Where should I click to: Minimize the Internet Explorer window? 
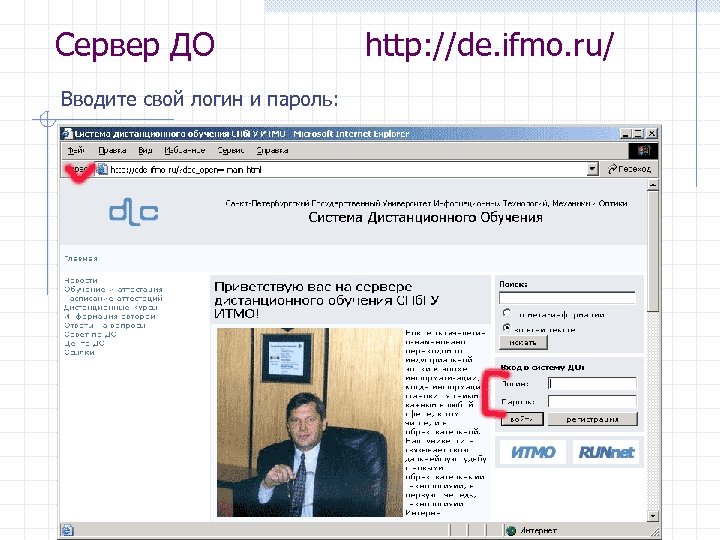(x=625, y=134)
